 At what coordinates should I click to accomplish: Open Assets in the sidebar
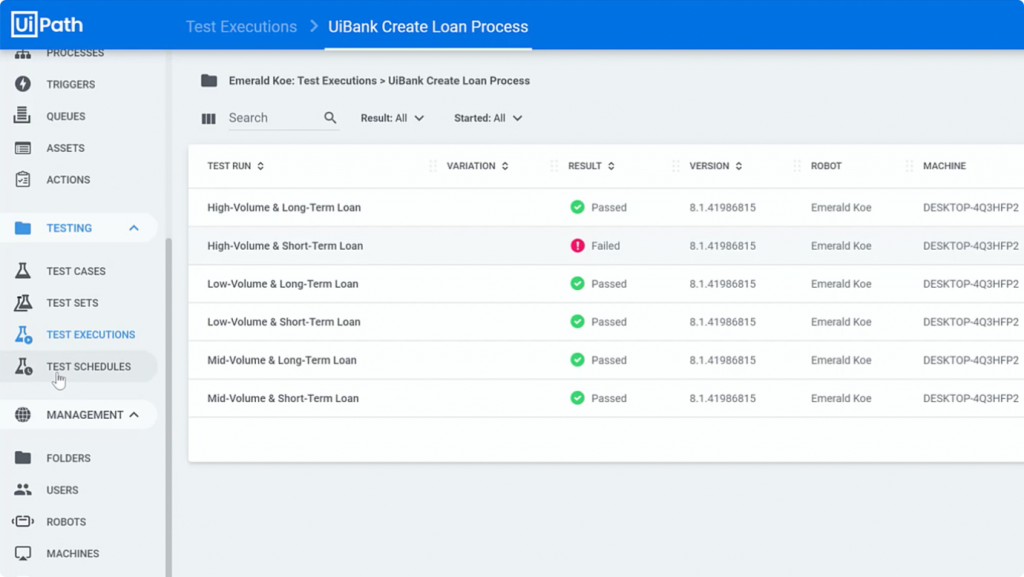[x=65, y=148]
